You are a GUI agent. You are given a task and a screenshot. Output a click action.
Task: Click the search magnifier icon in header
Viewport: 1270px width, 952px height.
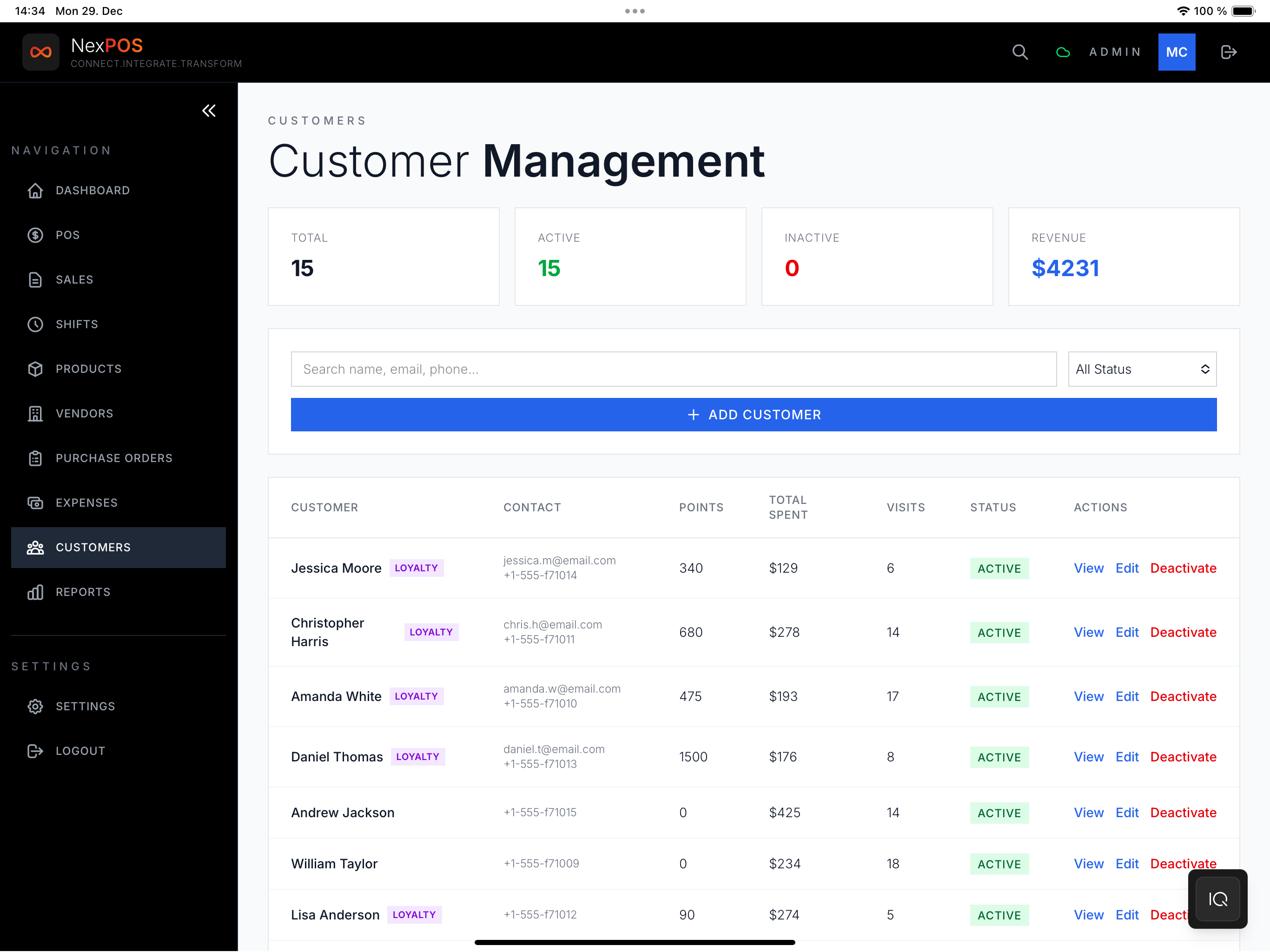pos(1020,52)
